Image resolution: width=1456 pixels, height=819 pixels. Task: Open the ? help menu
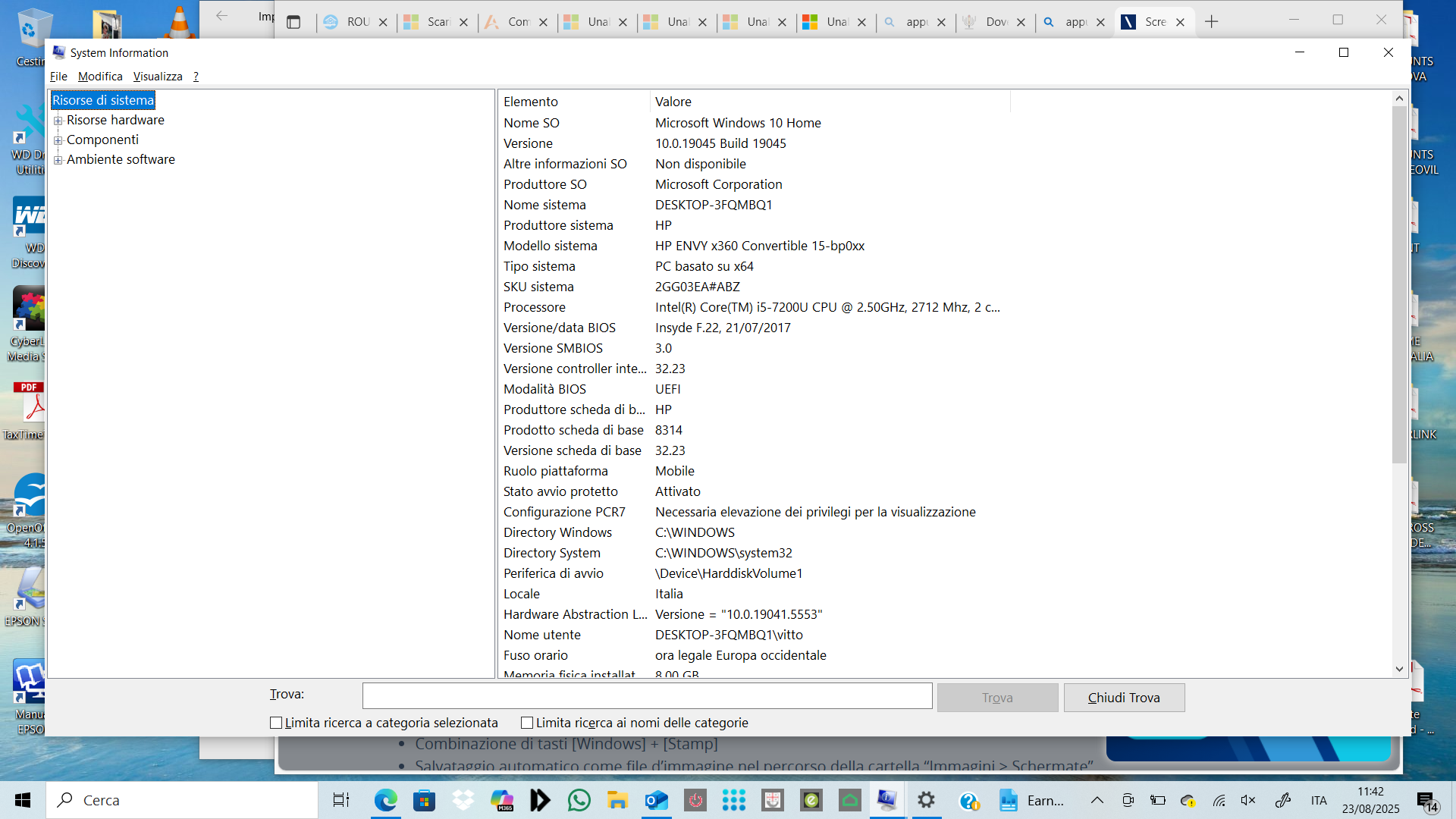click(196, 77)
